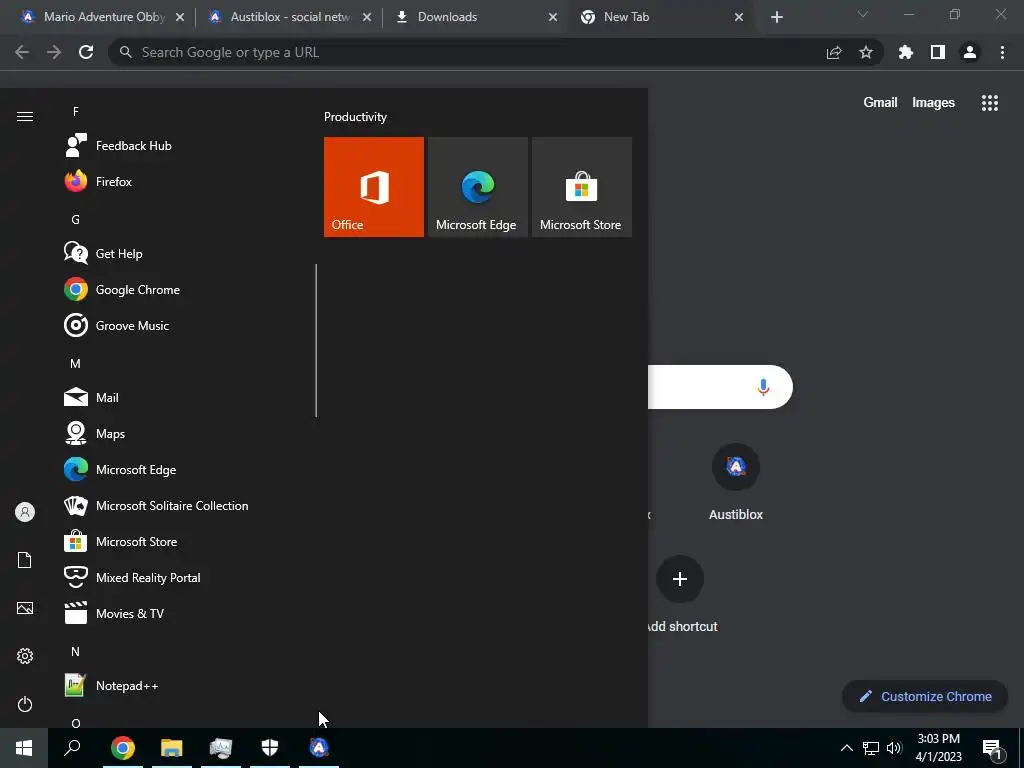Switch to Chrome on the taskbar
This screenshot has height=768, width=1024.
pos(123,748)
